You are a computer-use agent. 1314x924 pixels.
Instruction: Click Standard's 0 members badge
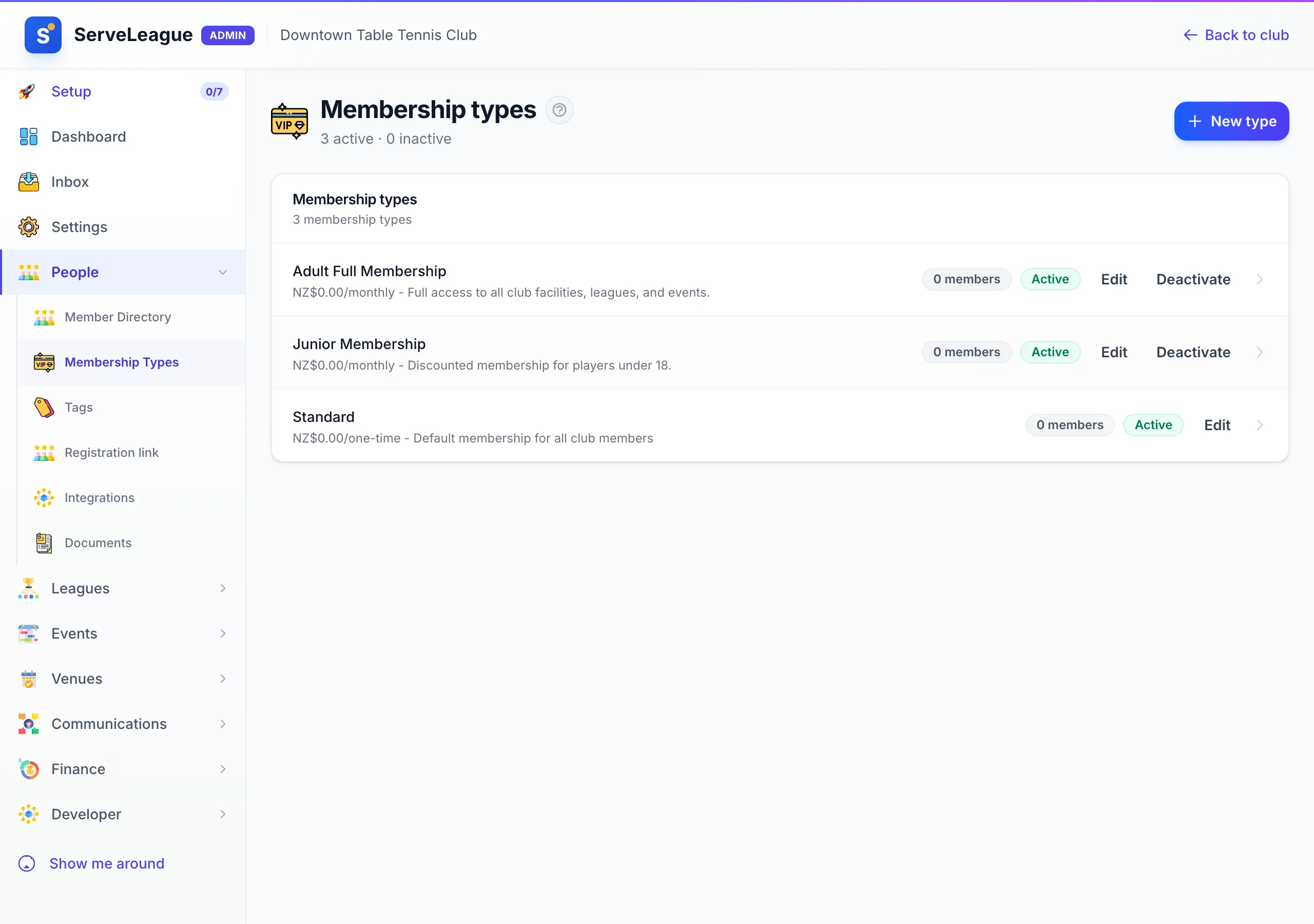(1070, 426)
